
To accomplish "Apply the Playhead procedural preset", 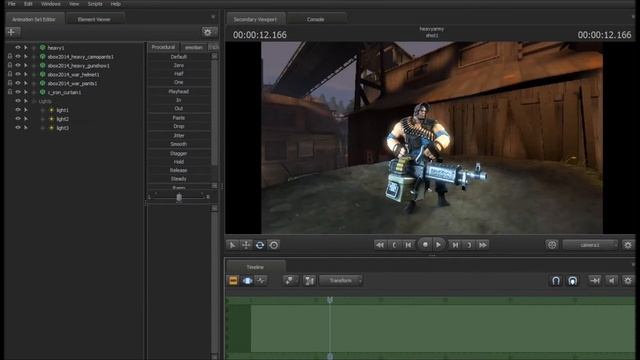I will [179, 91].
